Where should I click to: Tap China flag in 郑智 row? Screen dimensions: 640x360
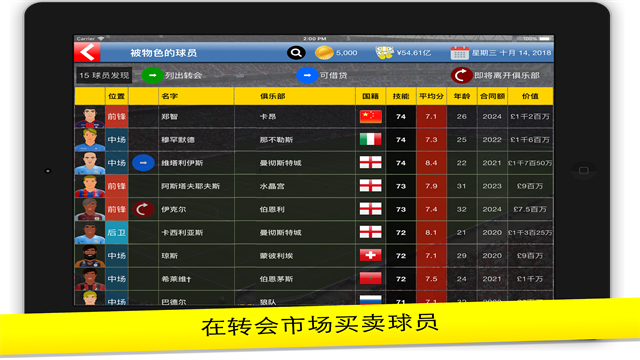pos(371,116)
